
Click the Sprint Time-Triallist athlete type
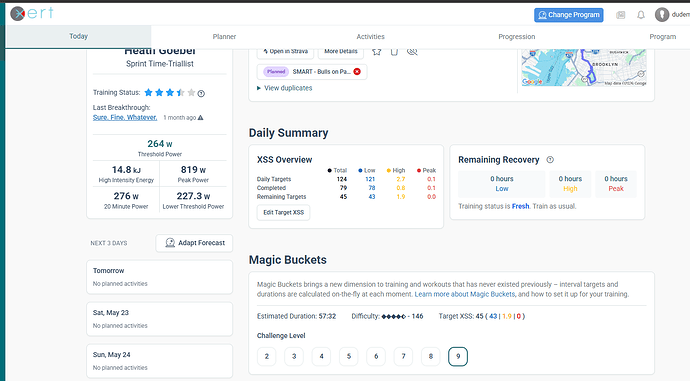point(160,64)
